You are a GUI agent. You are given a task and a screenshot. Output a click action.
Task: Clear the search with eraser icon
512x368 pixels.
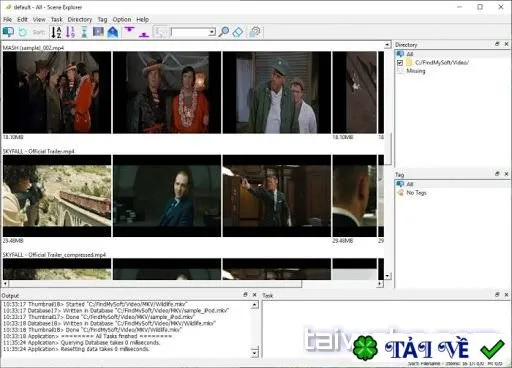237,32
